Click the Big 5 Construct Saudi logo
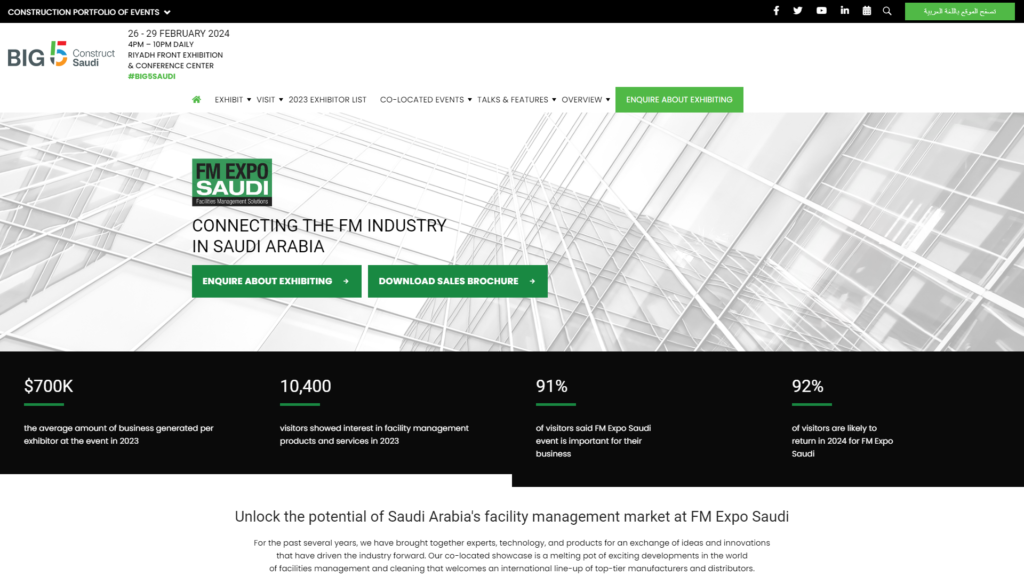This screenshot has height=576, width=1024. coord(61,54)
